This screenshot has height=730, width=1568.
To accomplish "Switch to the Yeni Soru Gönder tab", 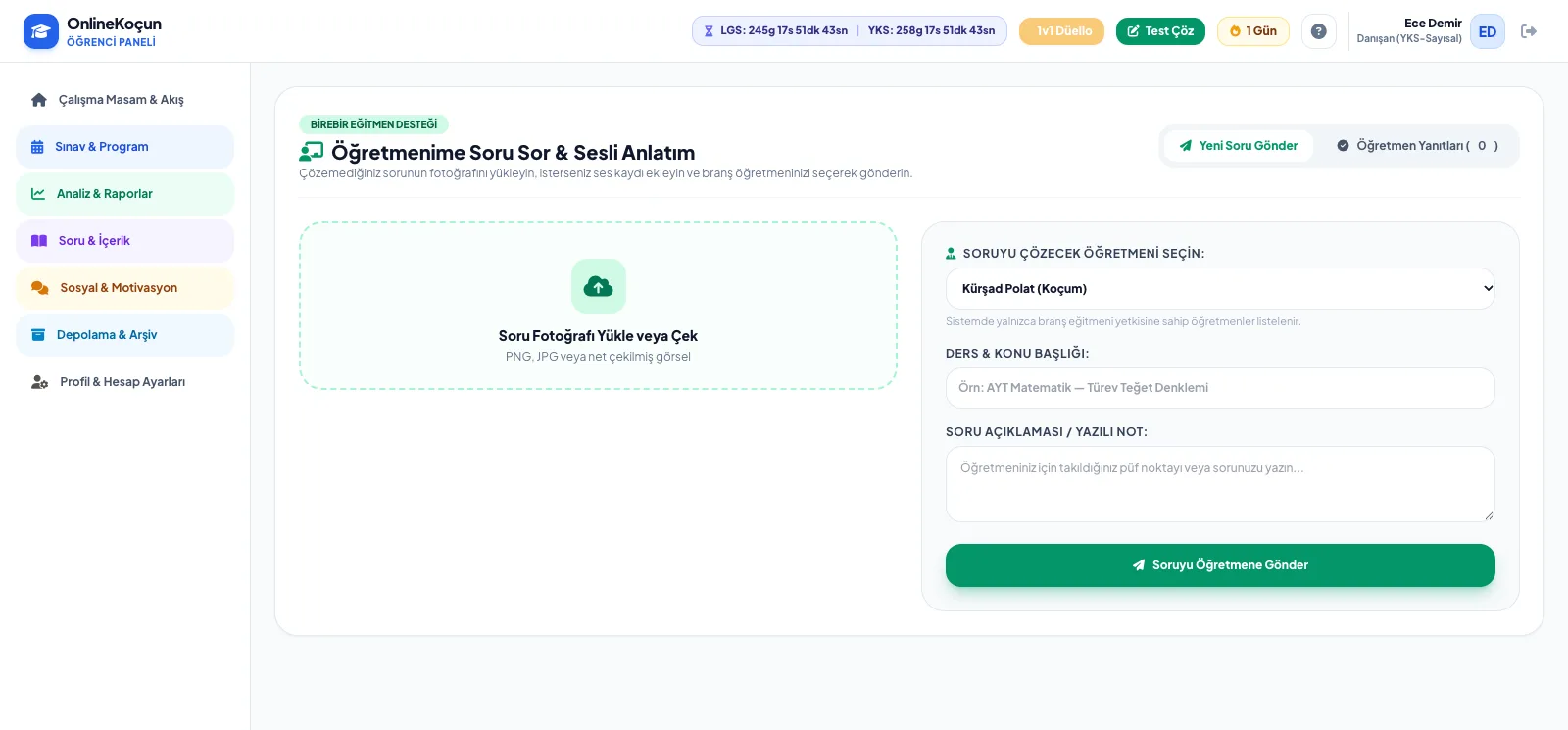I will pos(1239,146).
